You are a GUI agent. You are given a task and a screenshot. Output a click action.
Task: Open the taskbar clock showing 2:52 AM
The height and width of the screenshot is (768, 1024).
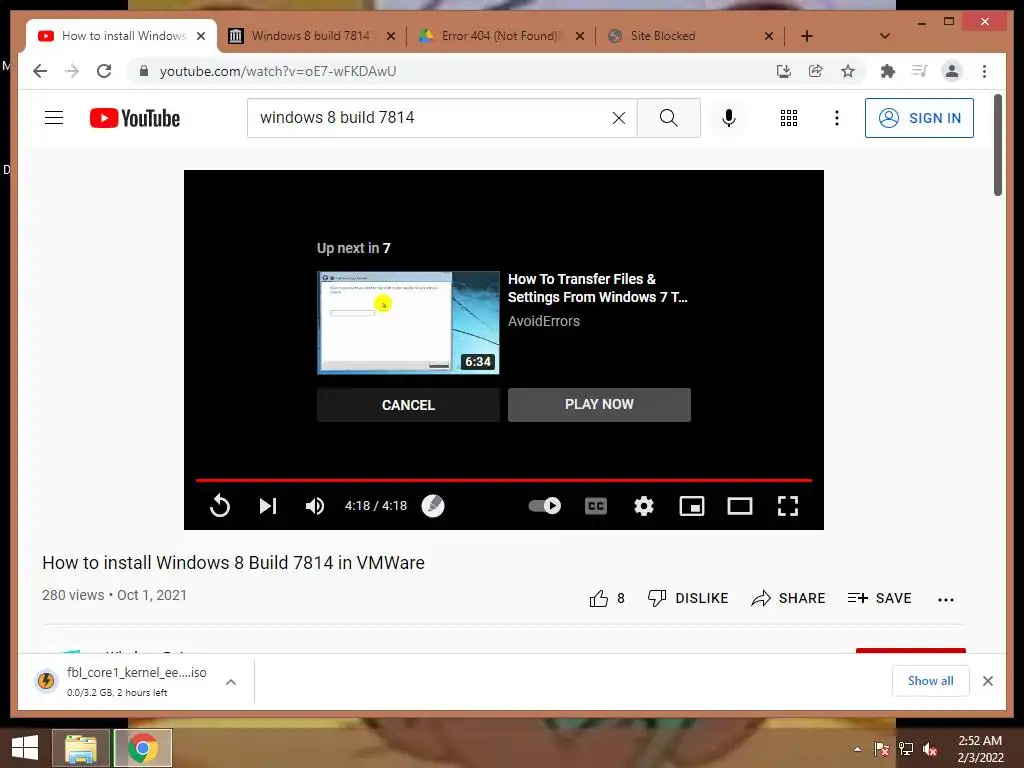click(980, 749)
